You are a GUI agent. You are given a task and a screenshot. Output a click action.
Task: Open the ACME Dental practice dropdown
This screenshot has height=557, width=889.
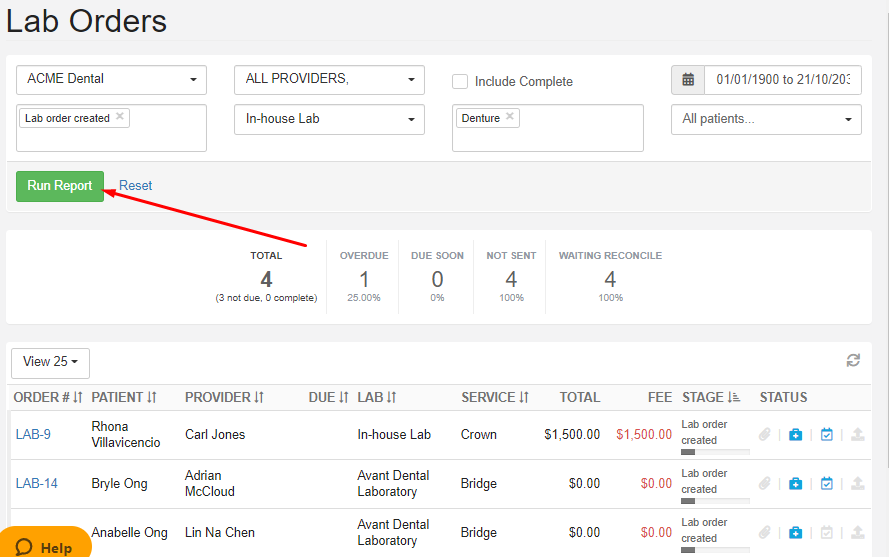[x=111, y=80]
